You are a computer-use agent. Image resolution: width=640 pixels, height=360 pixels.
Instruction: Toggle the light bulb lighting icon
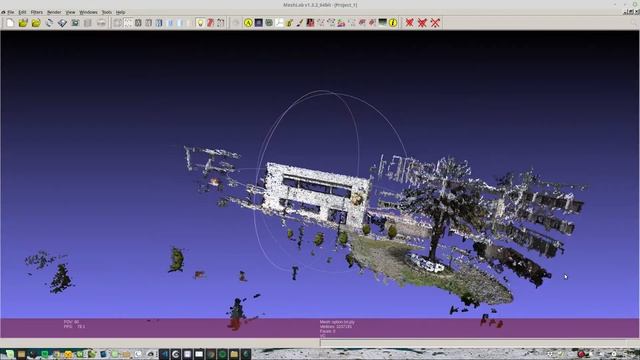tap(200, 23)
